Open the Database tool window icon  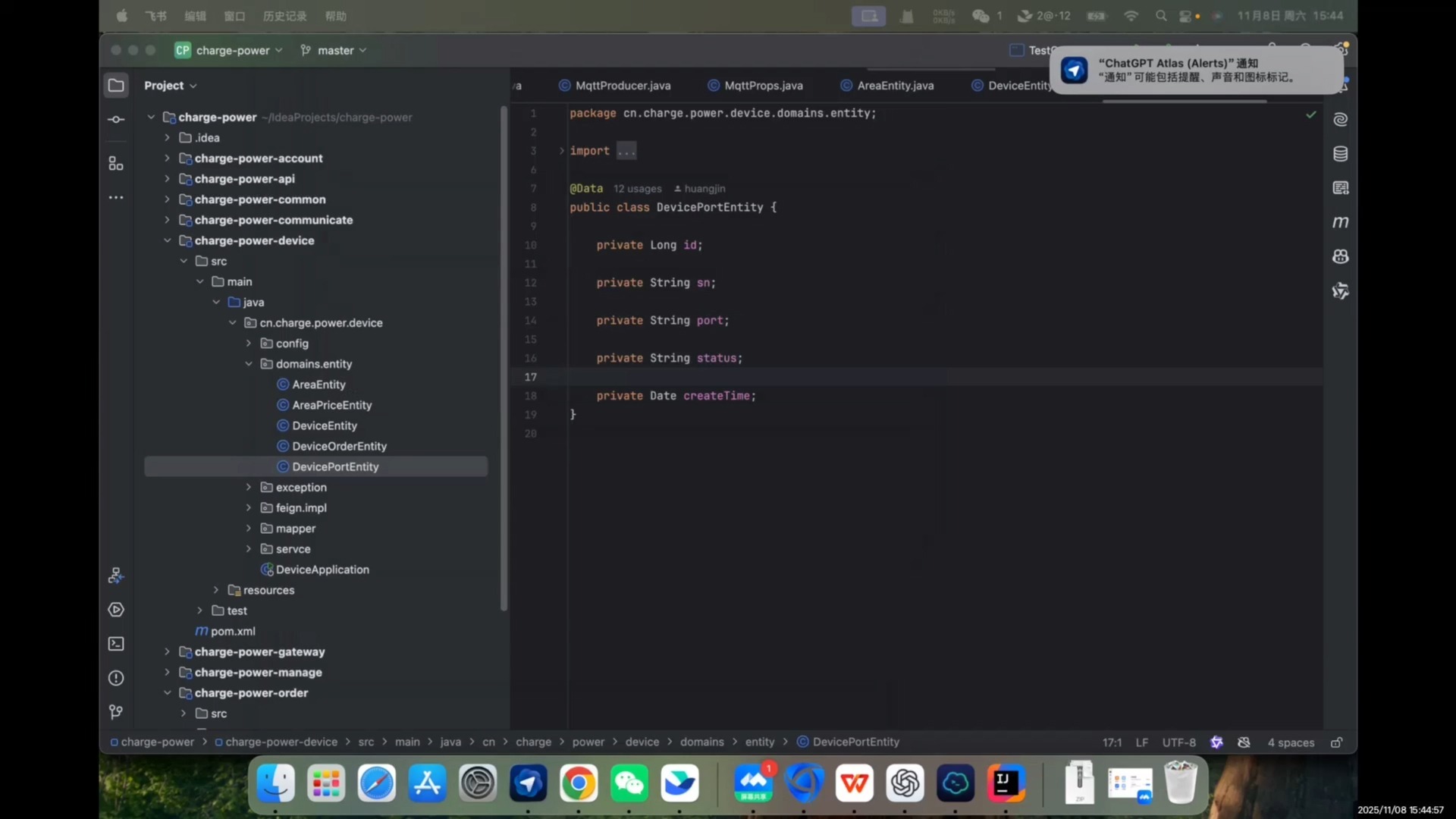1340,154
